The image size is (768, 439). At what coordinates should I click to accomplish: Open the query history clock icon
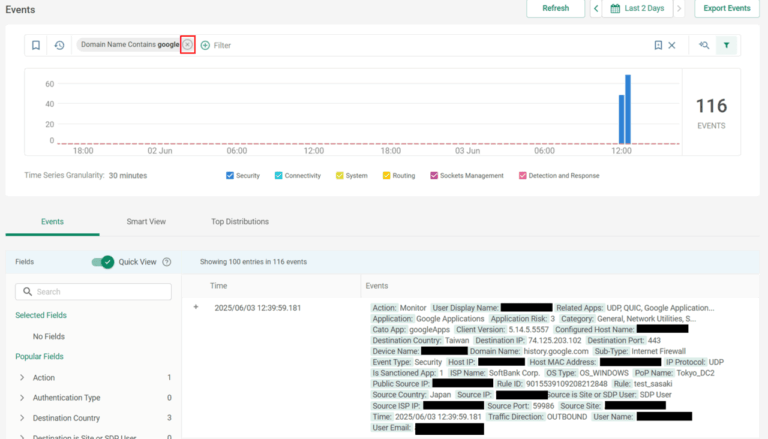[x=59, y=45]
